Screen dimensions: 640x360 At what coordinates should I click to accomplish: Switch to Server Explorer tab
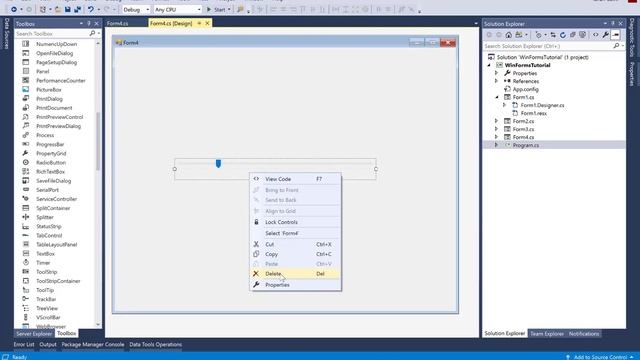click(x=34, y=334)
